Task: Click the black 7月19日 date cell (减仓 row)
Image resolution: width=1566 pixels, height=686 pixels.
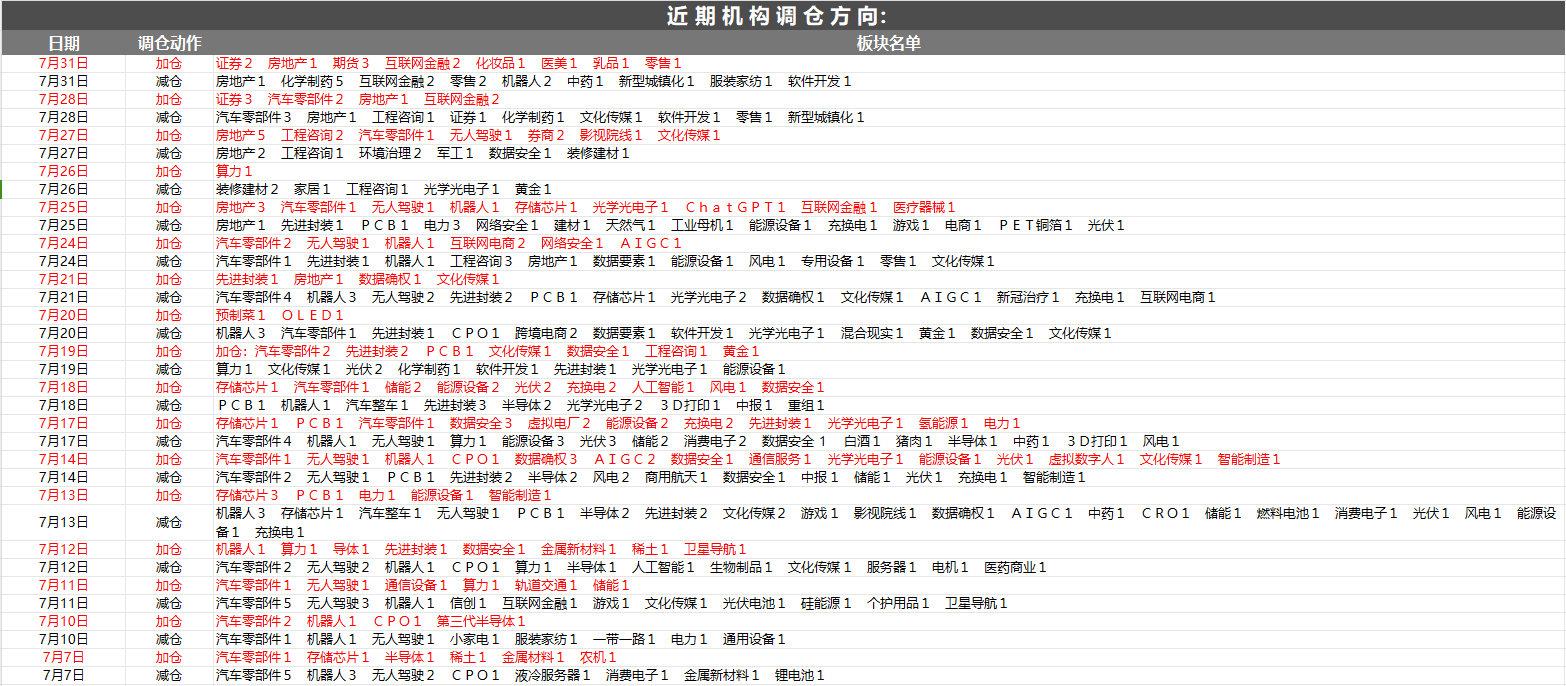Action: tap(64, 369)
